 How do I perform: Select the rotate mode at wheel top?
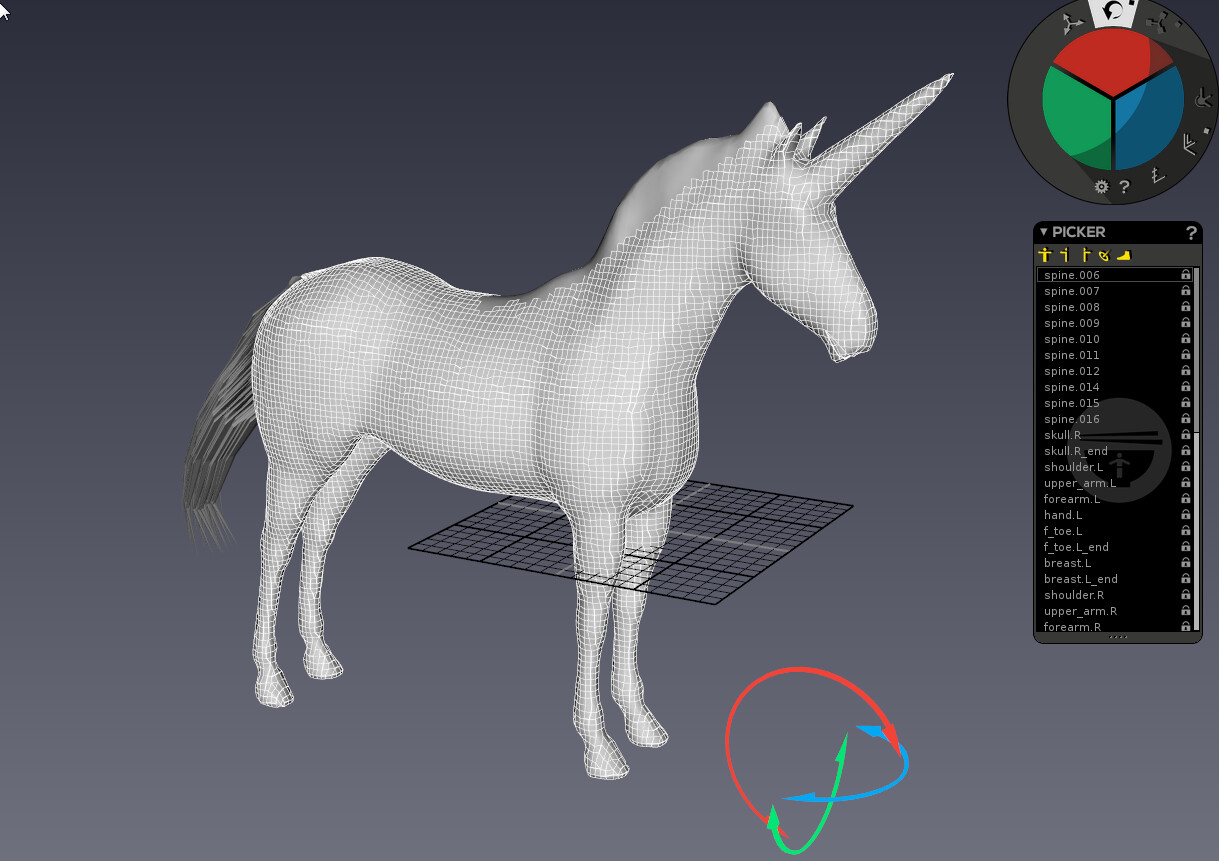tap(1112, 12)
